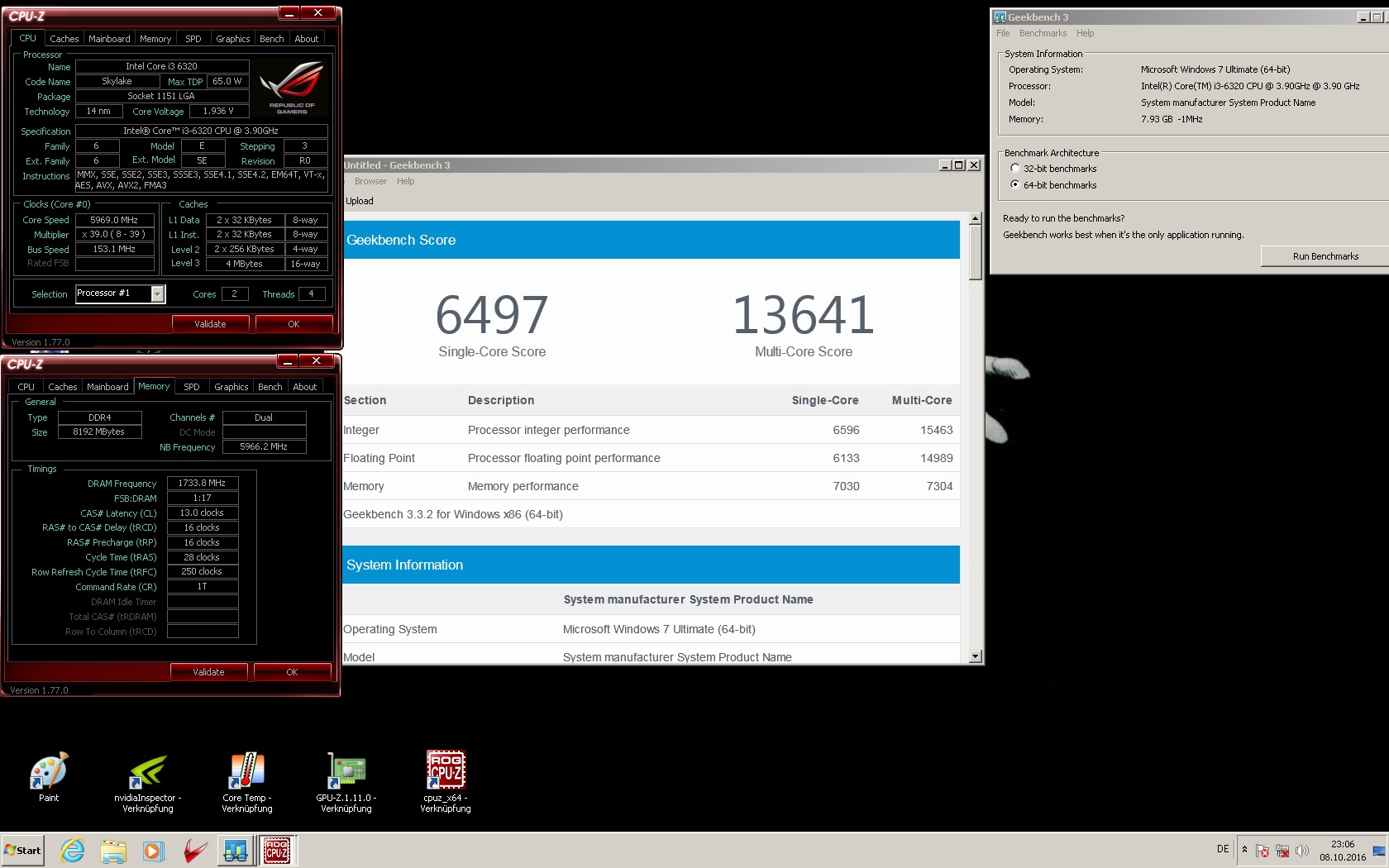Open Help menu in results window
The height and width of the screenshot is (868, 1389).
[x=405, y=182]
